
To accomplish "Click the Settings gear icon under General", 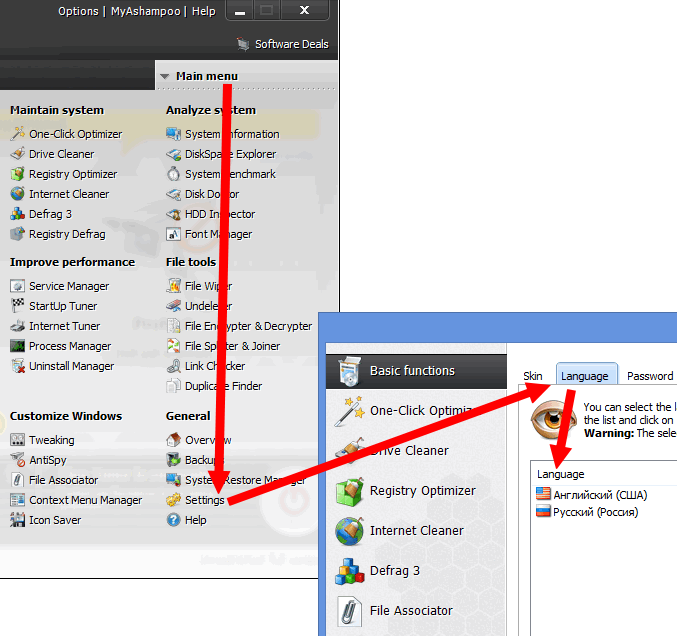I will tap(174, 500).
